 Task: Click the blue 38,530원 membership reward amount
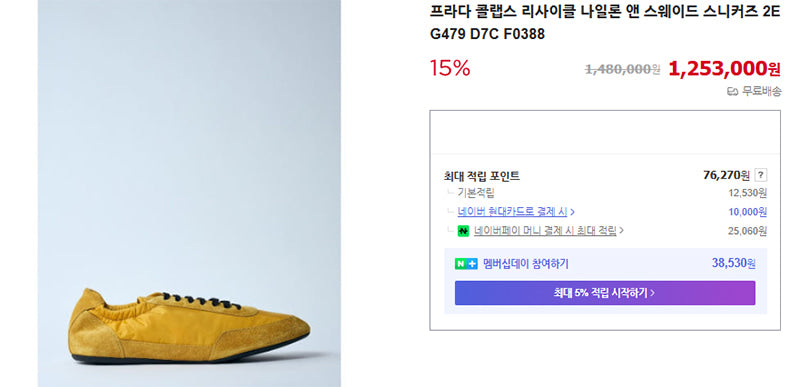point(733,264)
